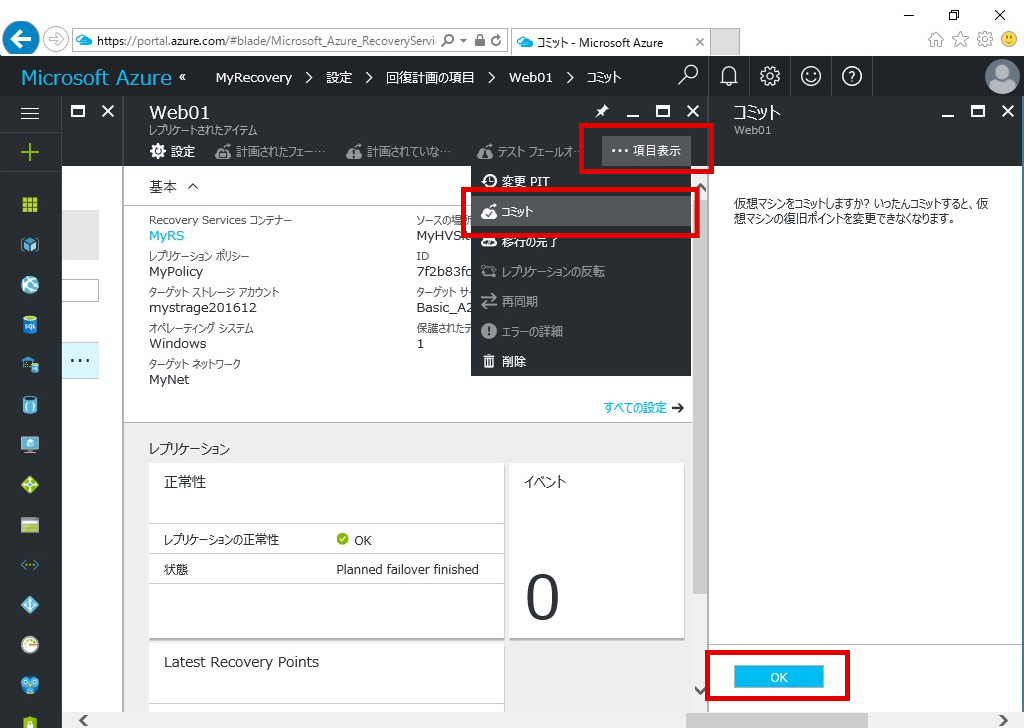
Task: Click the Latest Recovery Points tile heading
Action: (x=241, y=662)
